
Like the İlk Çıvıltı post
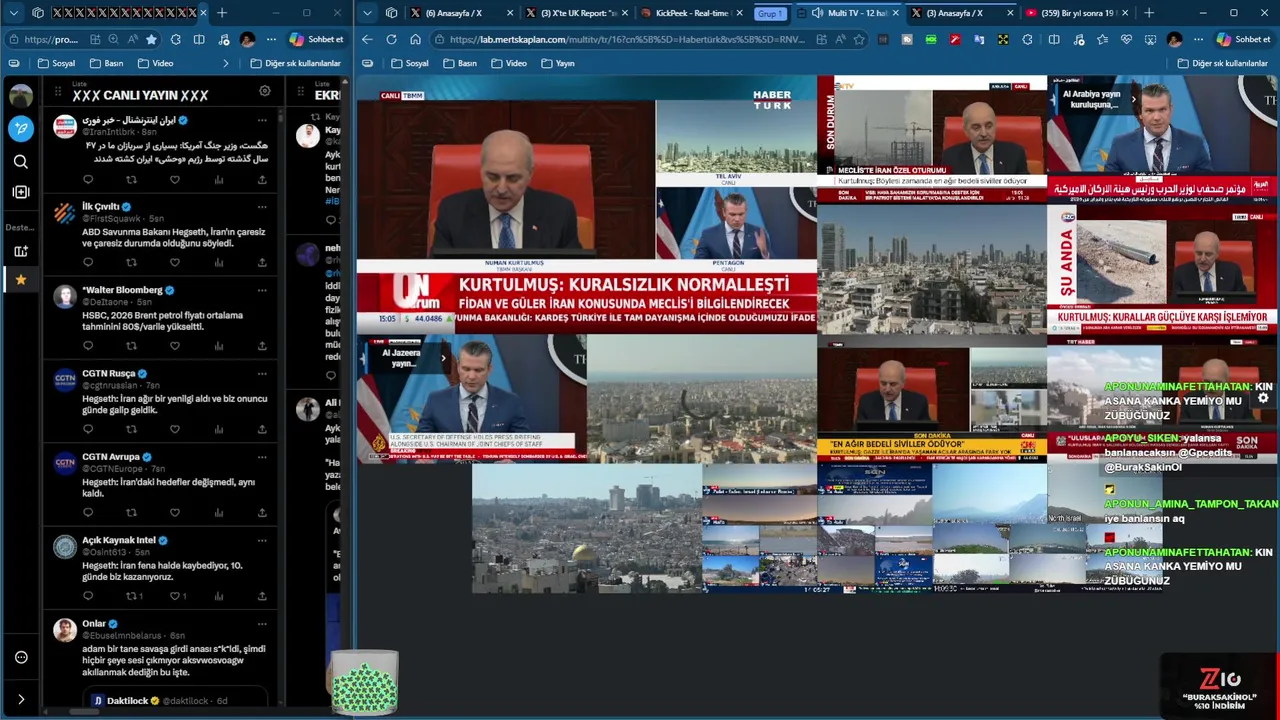pos(175,263)
